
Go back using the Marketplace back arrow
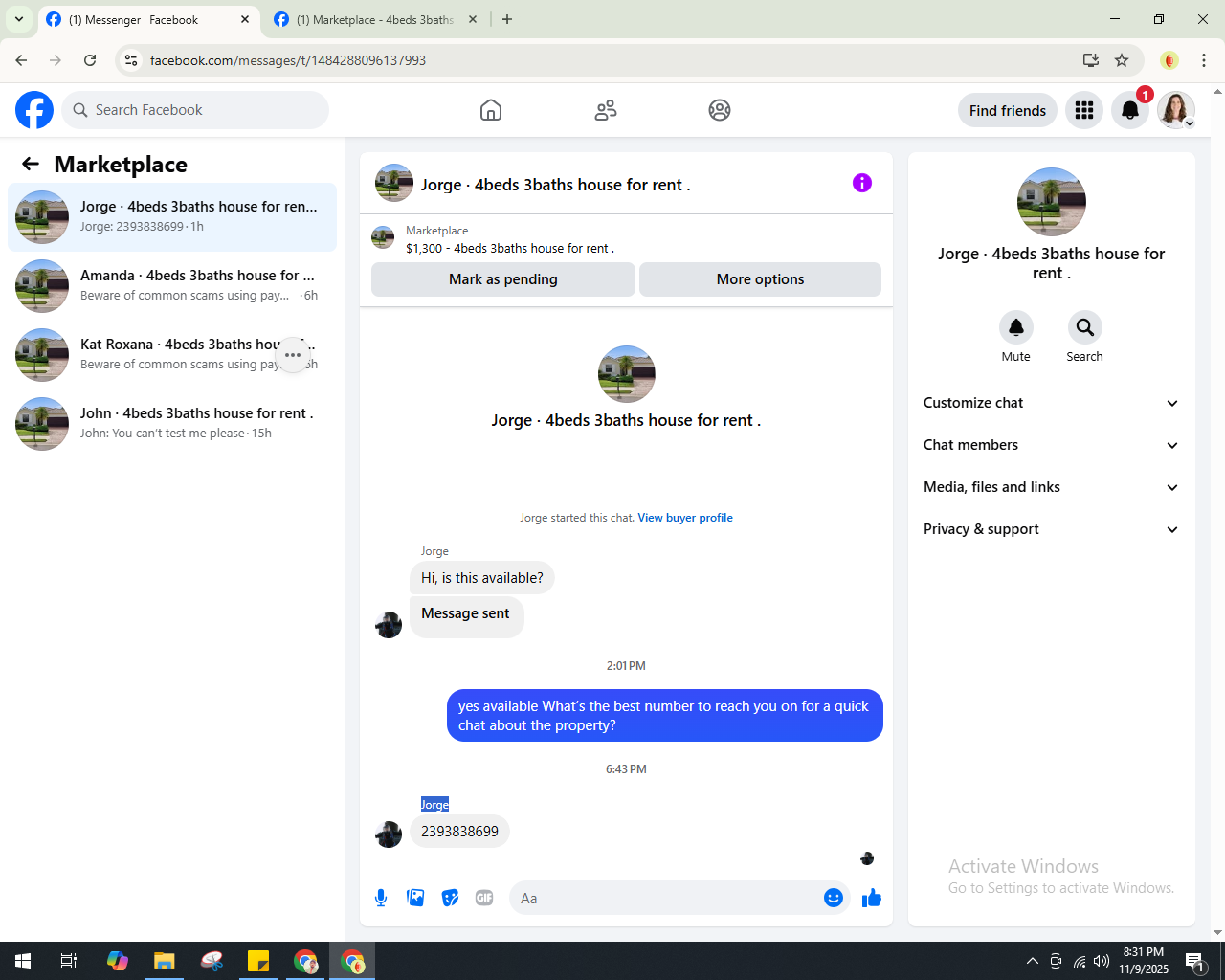click(x=31, y=165)
